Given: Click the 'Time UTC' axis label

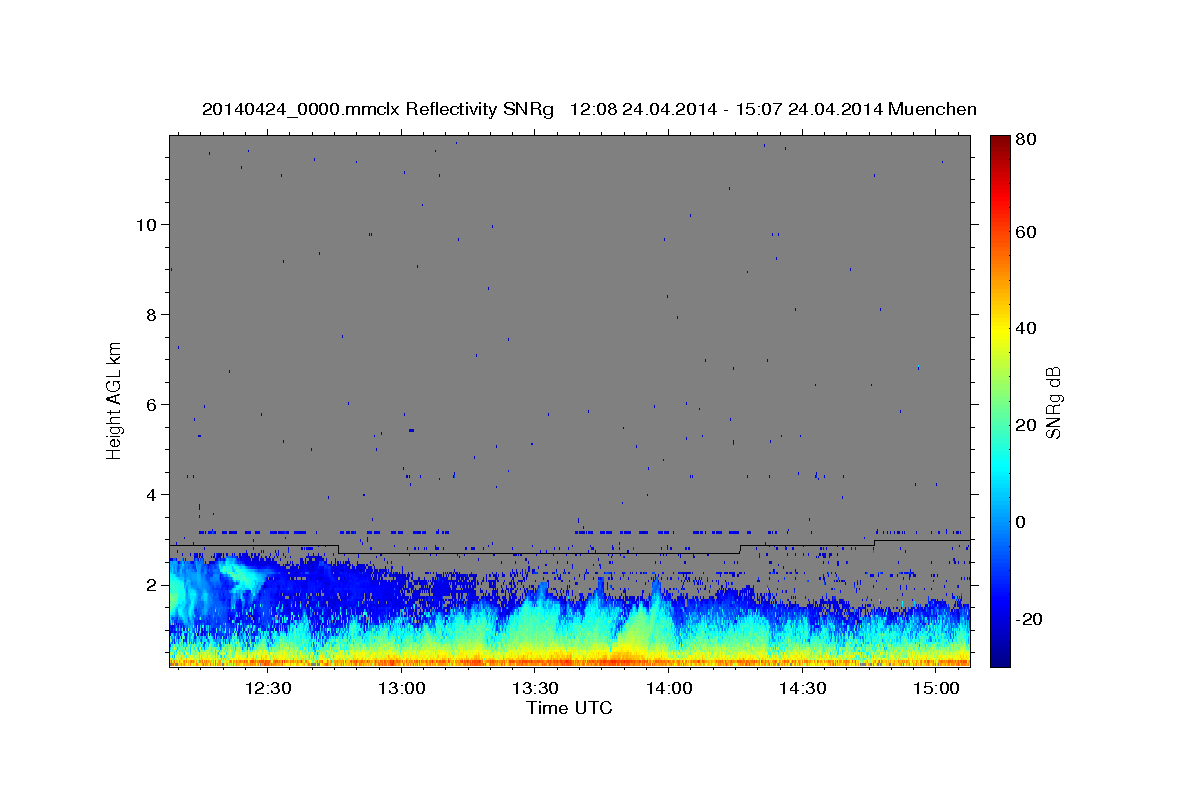Looking at the screenshot, I should [569, 708].
